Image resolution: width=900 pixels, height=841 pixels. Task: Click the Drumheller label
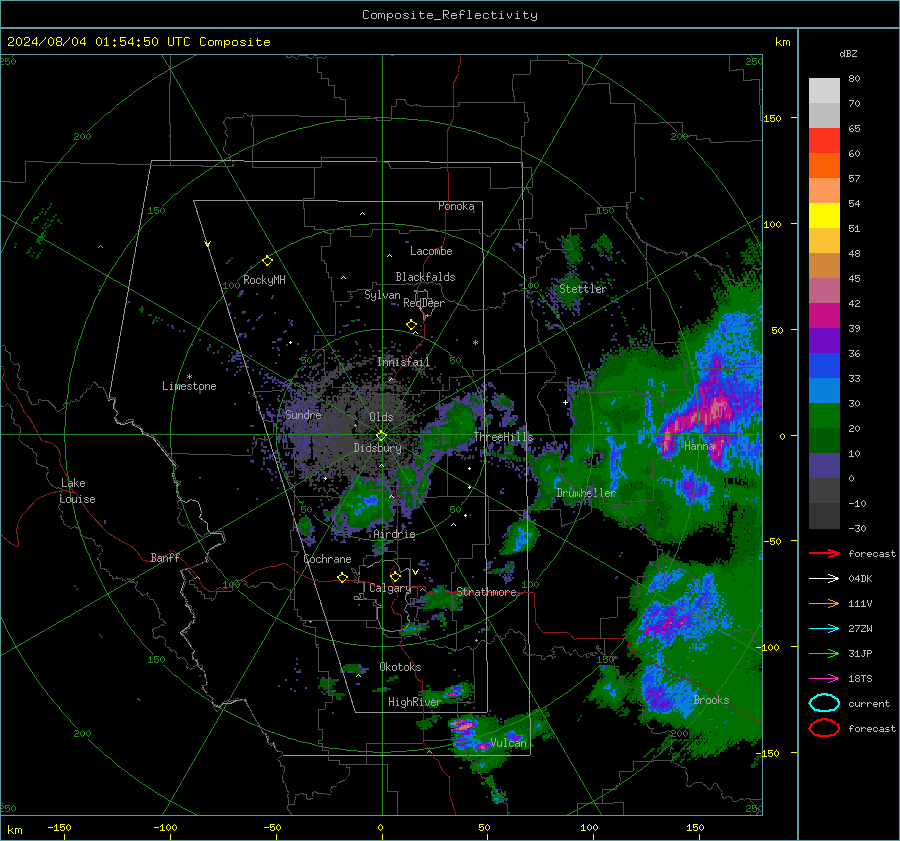coord(585,493)
